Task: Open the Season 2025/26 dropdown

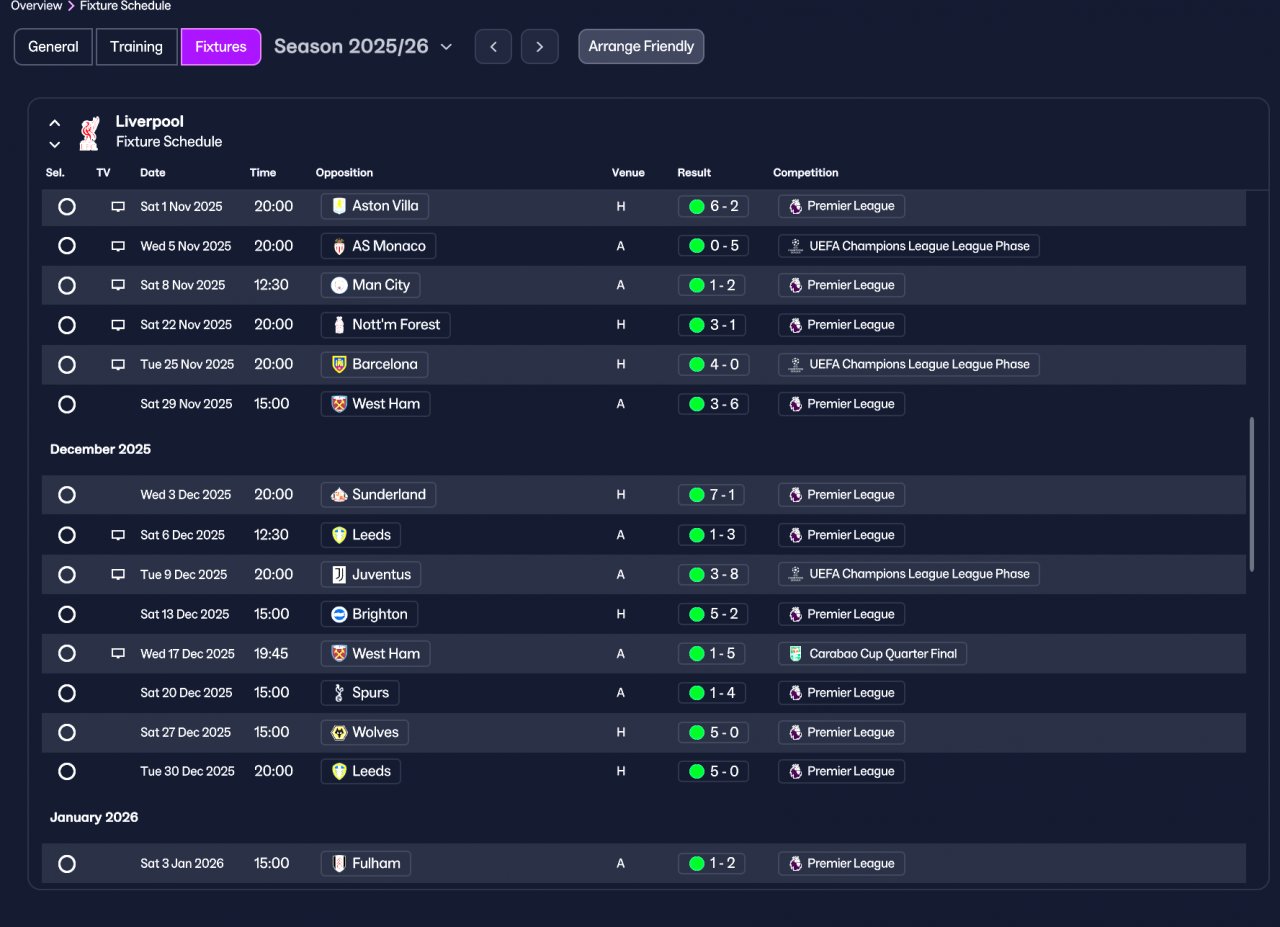Action: click(363, 46)
